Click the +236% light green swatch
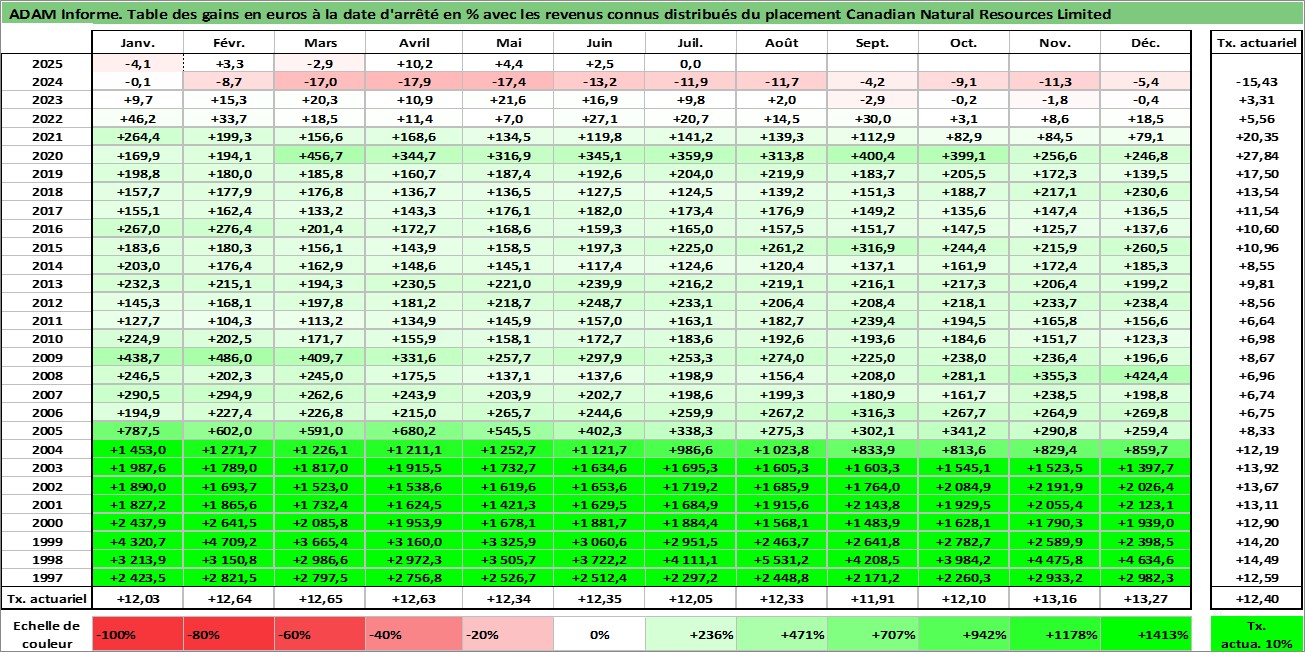1305x652 pixels. pos(691,634)
